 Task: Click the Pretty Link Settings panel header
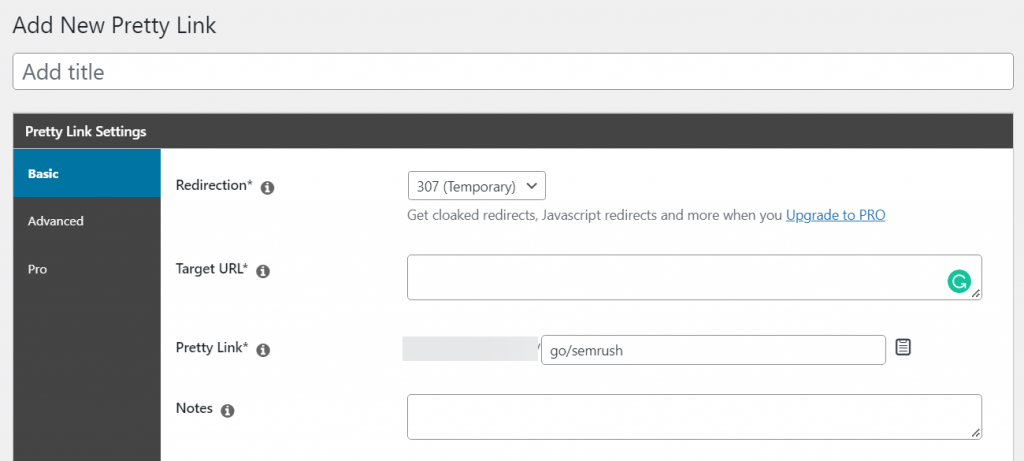(513, 131)
